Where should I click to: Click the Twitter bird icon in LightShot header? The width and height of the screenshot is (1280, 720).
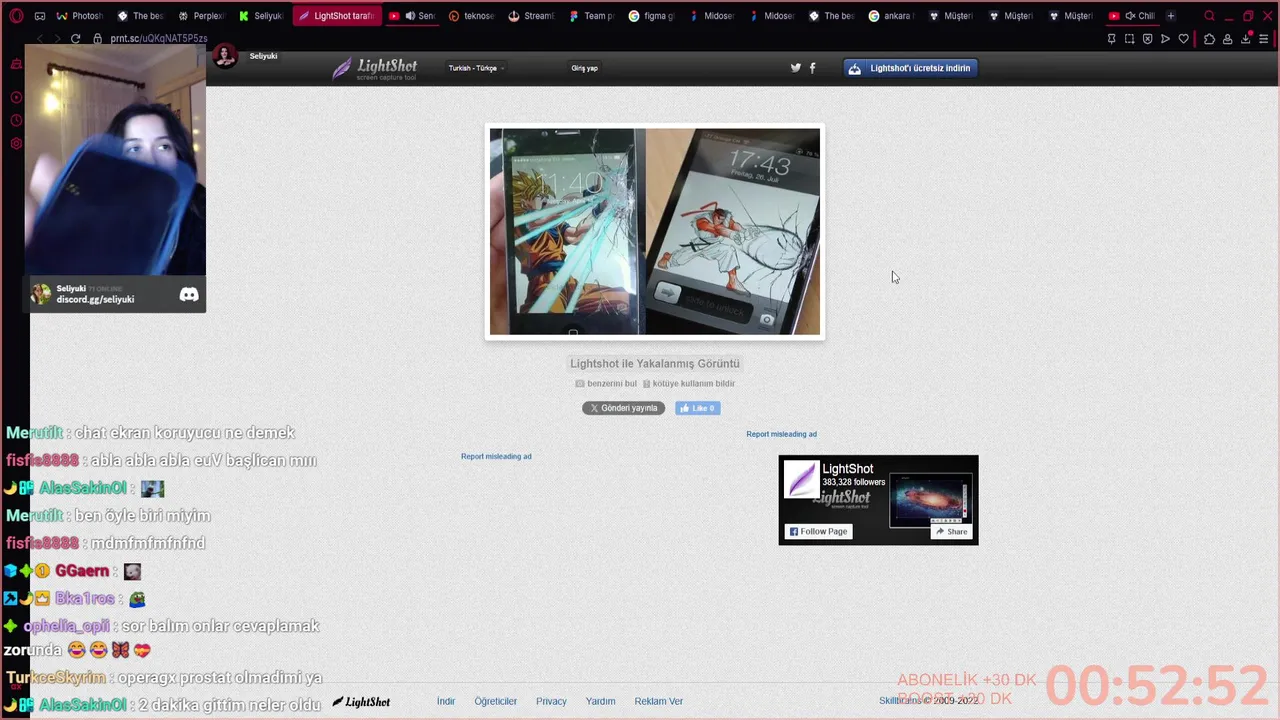coord(796,68)
